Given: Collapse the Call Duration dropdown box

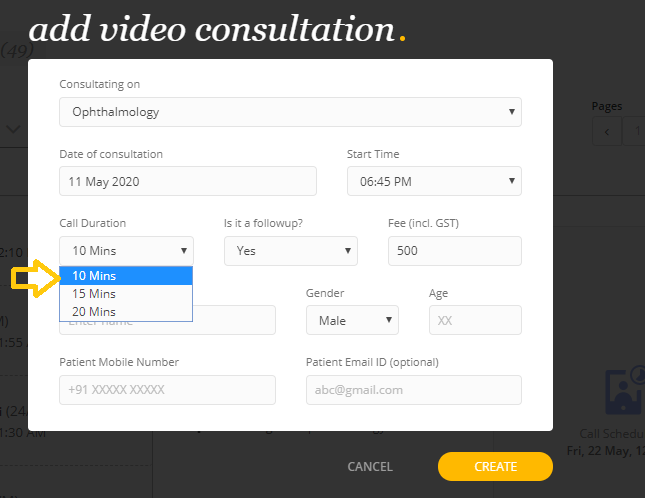Looking at the screenshot, I should coord(126,251).
